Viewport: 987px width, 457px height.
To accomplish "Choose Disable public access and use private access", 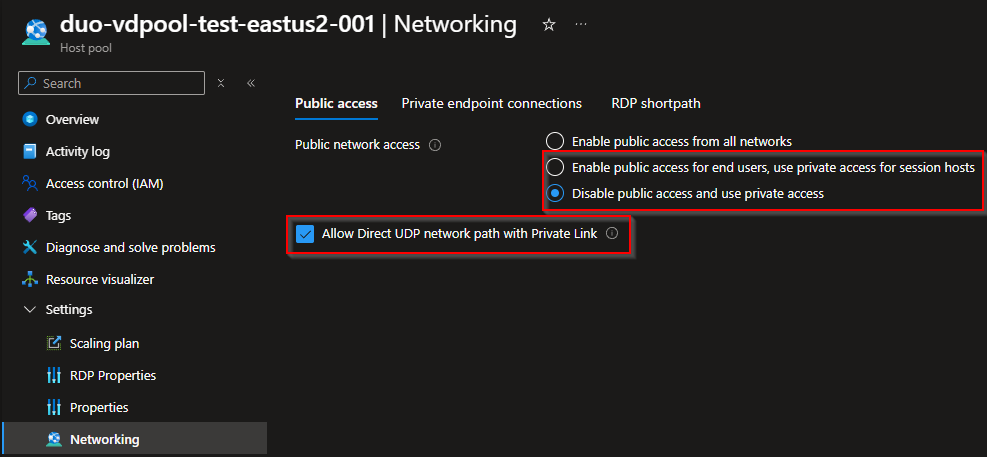I will point(555,193).
